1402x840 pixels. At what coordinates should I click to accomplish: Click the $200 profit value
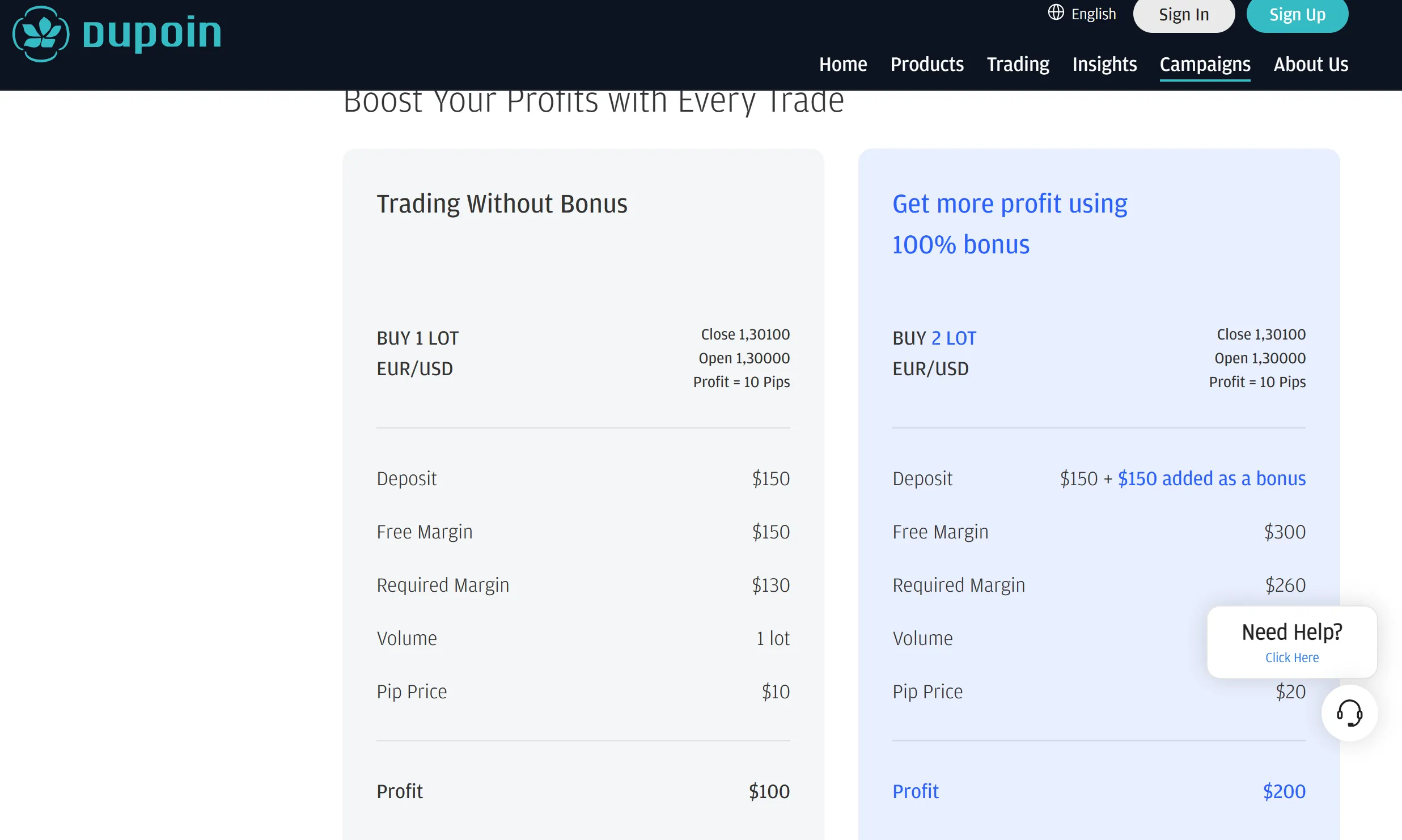(x=1284, y=791)
